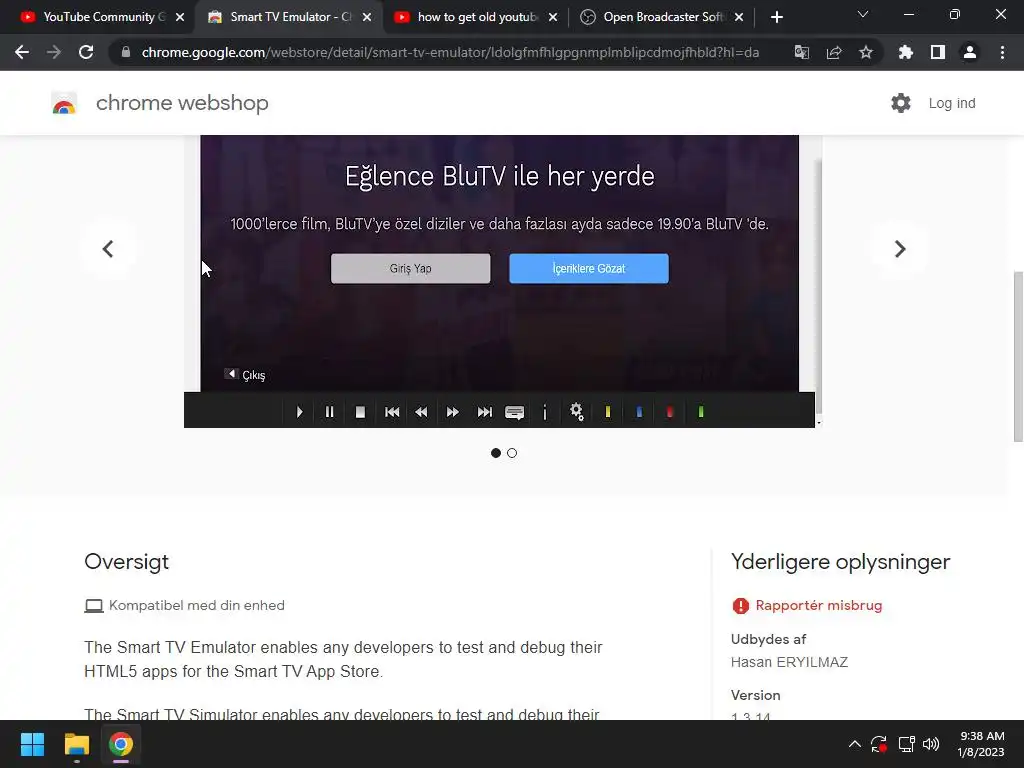The image size is (1024, 768).
Task: Show the next screenshot with right chevron
Action: pyautogui.click(x=899, y=249)
